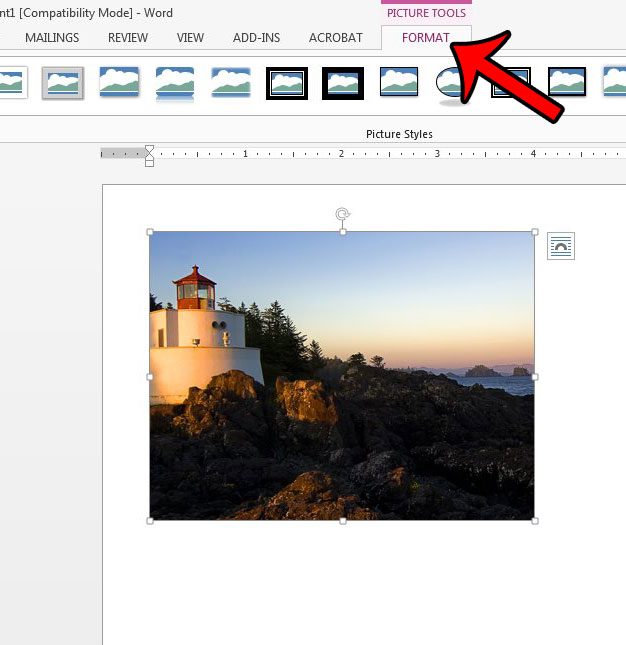
Task: Select the Simple Frame Black picture style
Action: click(399, 83)
